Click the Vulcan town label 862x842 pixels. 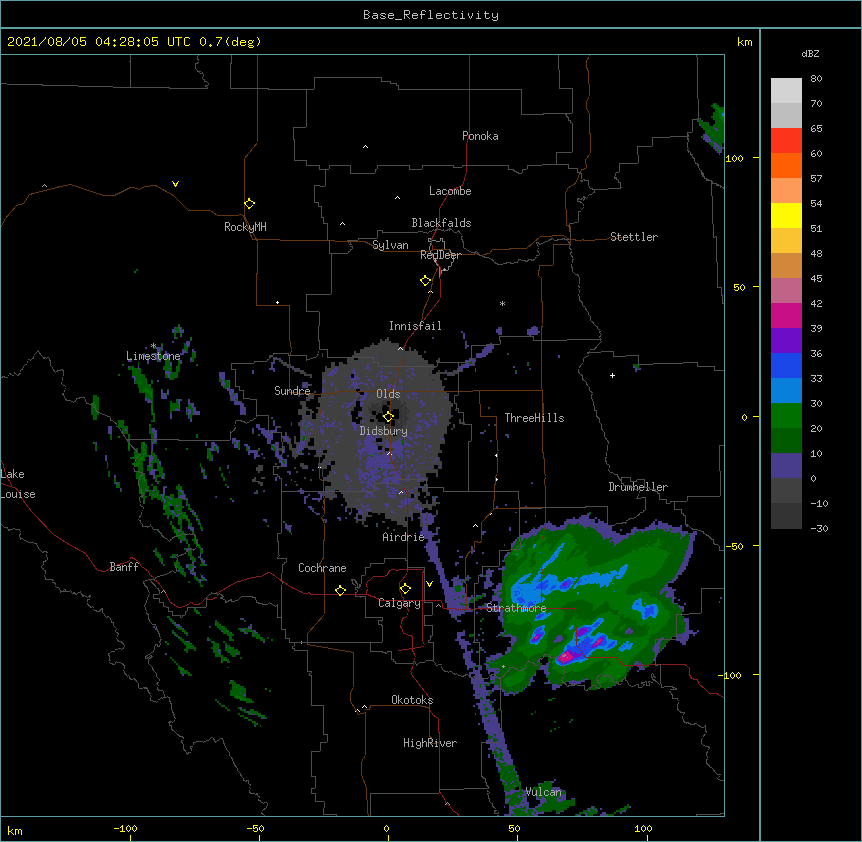pyautogui.click(x=543, y=792)
